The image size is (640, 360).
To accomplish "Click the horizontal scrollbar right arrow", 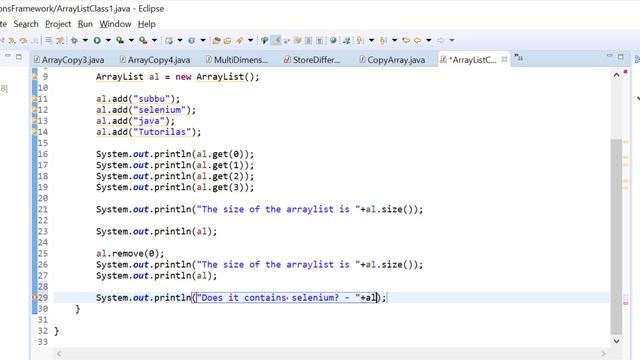I will (x=603, y=353).
